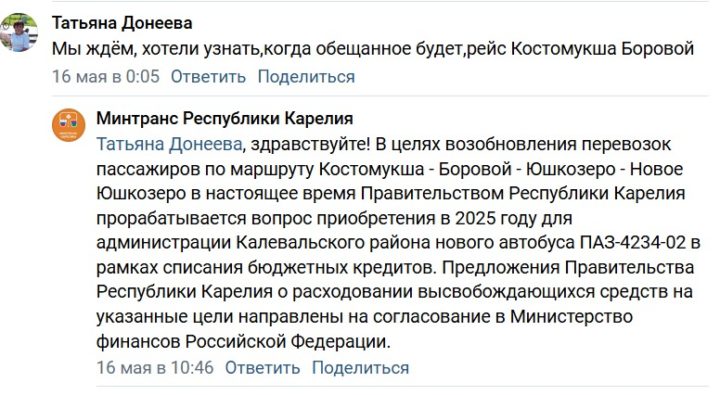Click Поделиться under the Минтранс reply
Screen dimensions: 720x395
(x=360, y=367)
